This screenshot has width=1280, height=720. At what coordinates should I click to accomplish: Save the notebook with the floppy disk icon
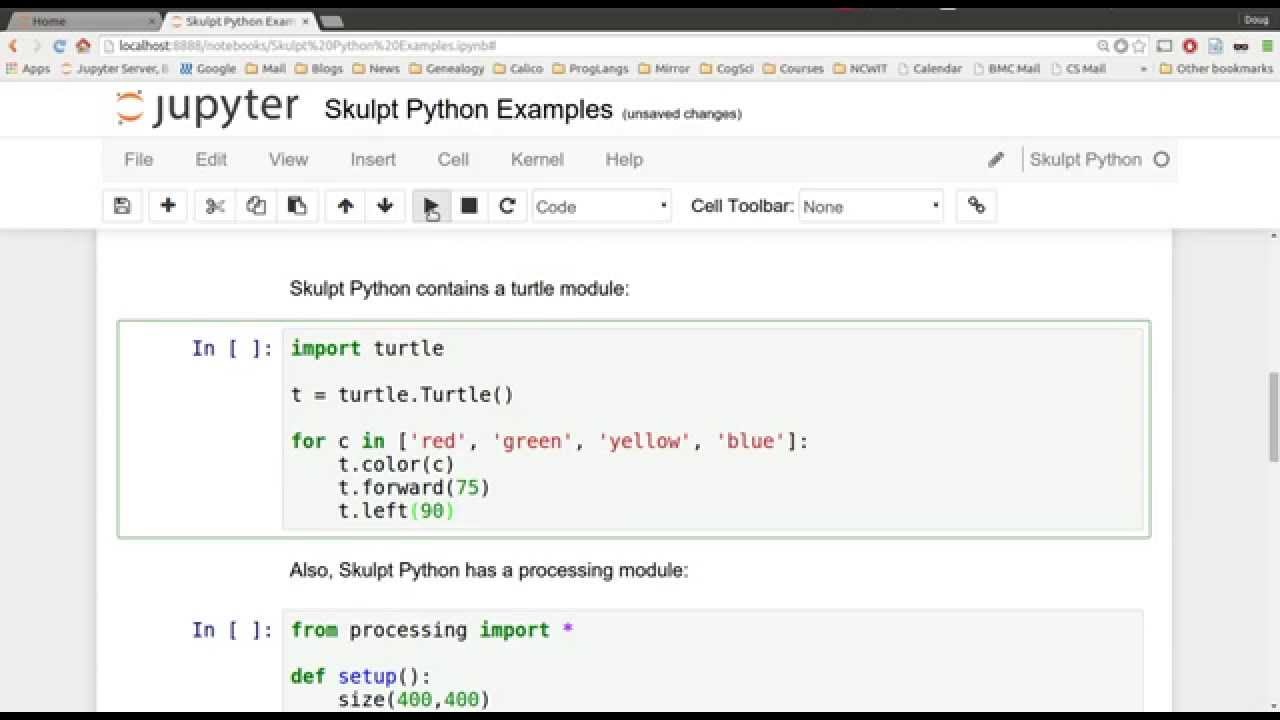coord(122,206)
